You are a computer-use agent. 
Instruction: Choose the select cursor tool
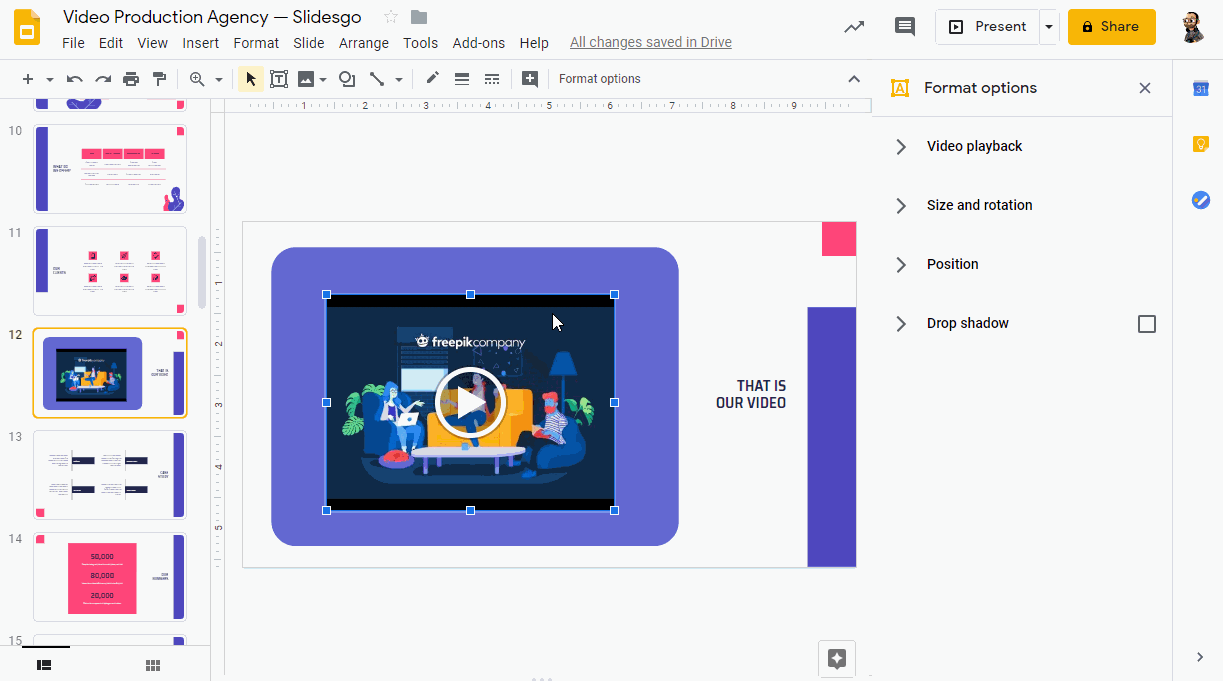[x=251, y=79]
